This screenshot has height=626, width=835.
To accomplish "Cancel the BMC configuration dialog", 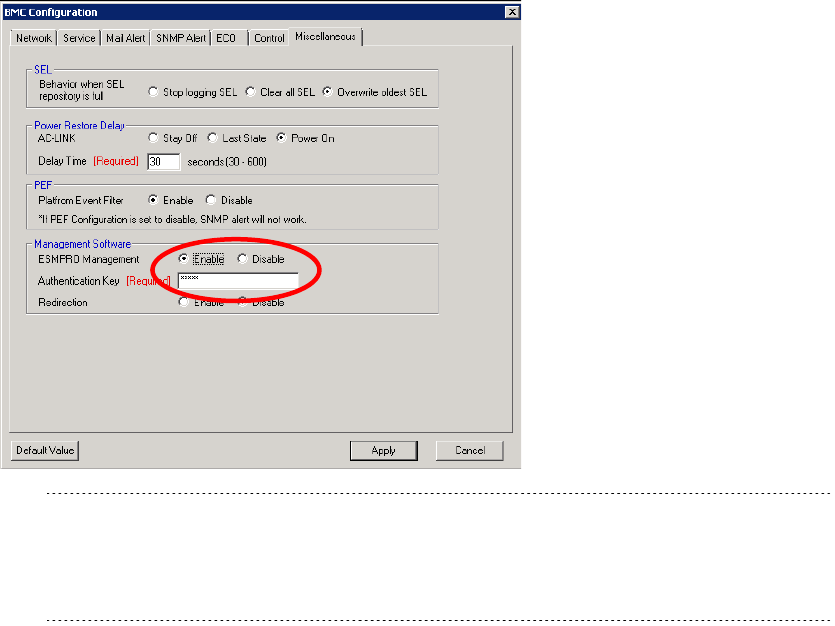I will coord(470,450).
